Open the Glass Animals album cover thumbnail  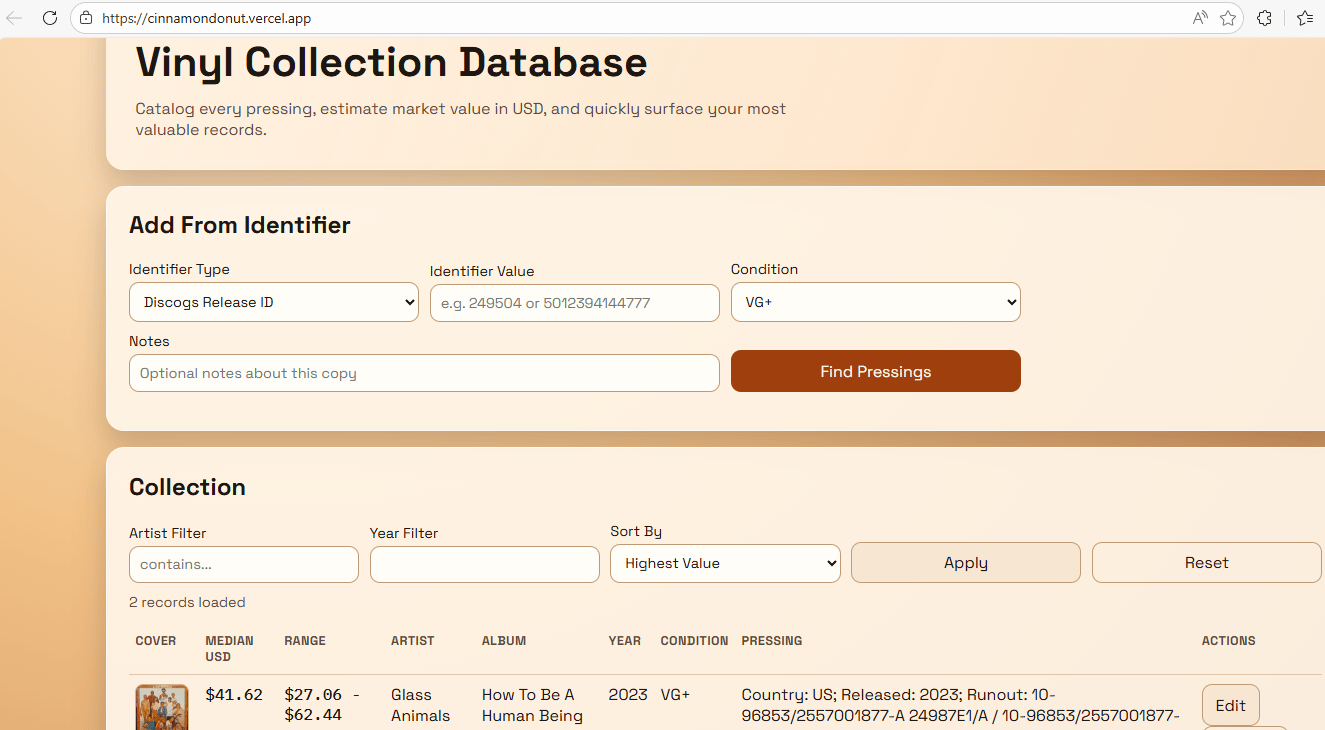(x=162, y=707)
